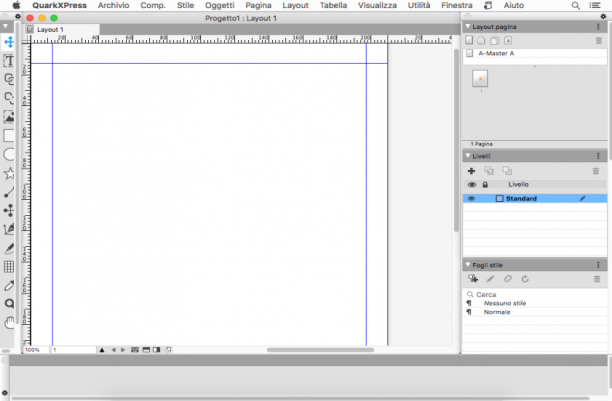Click the Cerca search field
This screenshot has width=612, height=401.
pos(535,294)
